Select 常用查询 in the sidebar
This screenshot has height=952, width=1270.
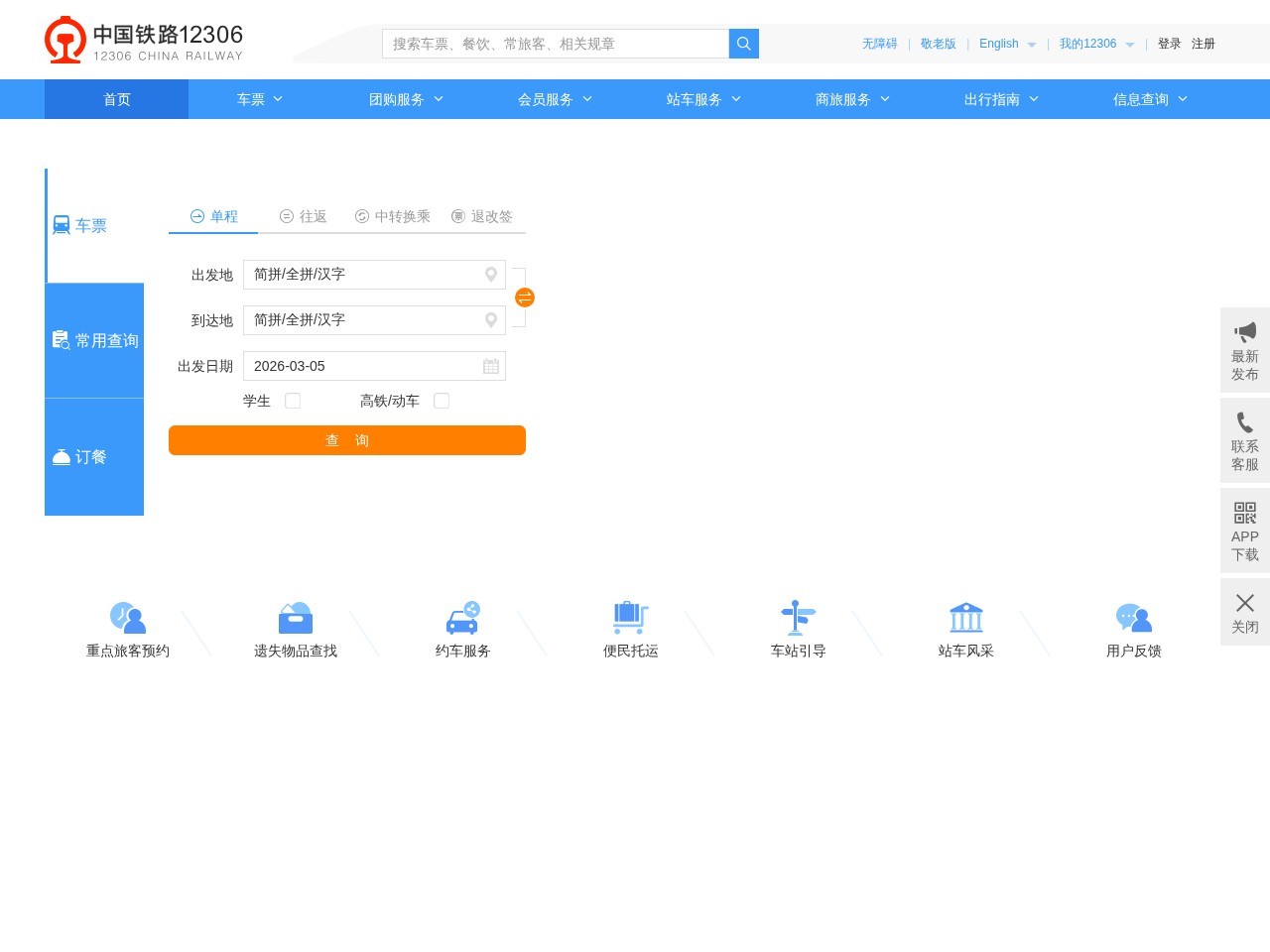pos(95,340)
